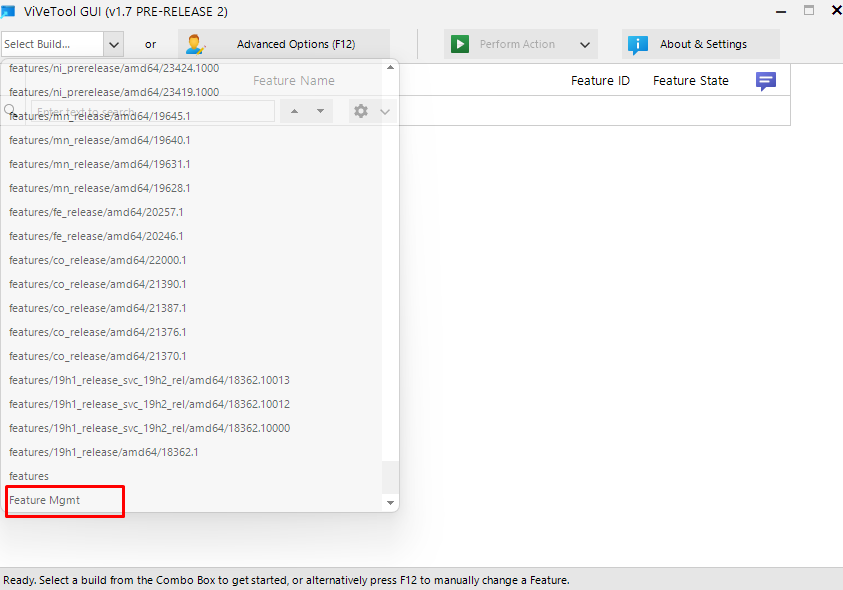Select build co_release/amd64/21390.1
The width and height of the screenshot is (843, 590).
tap(98, 284)
